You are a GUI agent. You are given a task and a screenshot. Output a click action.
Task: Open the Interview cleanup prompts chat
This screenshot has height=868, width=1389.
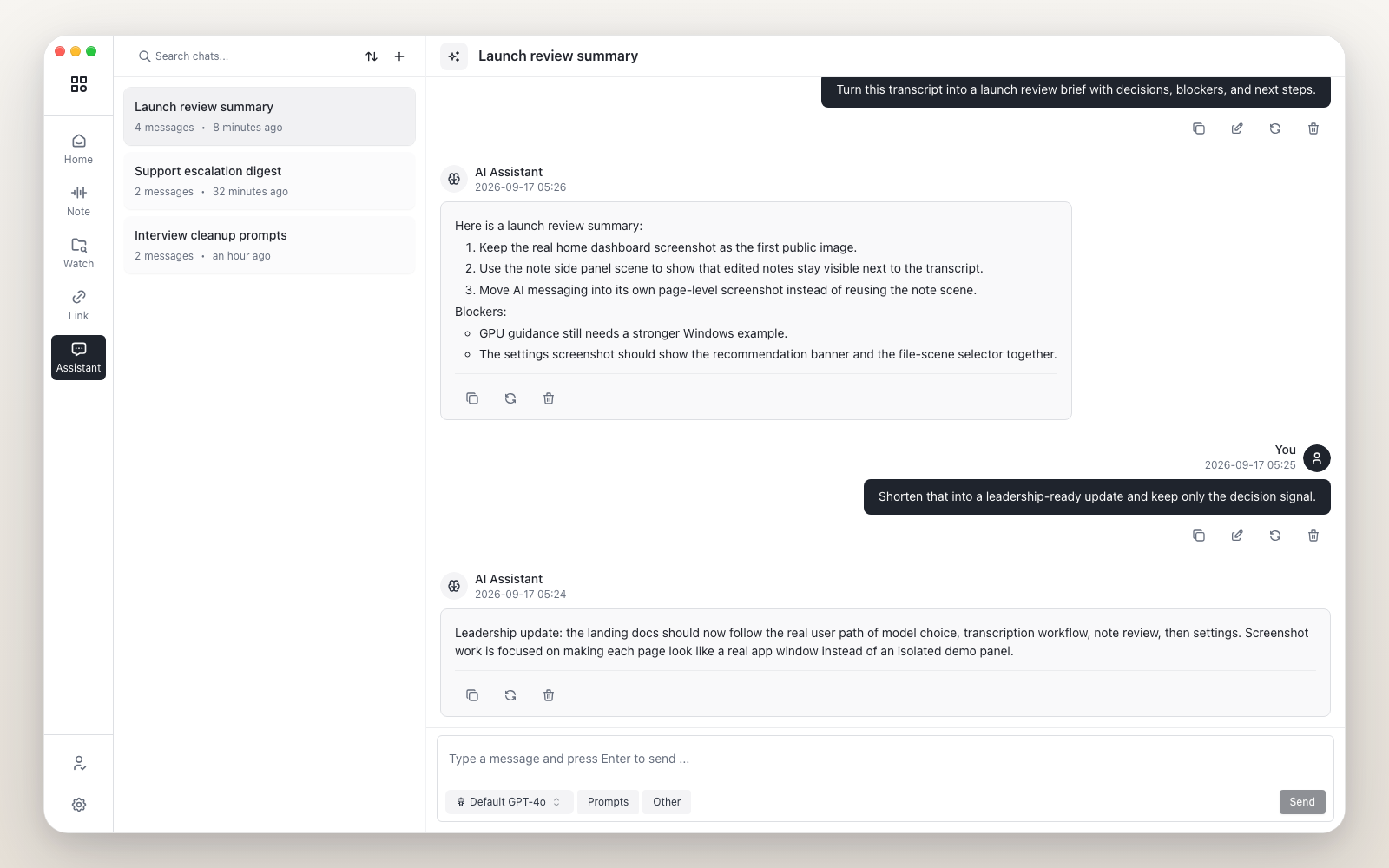coord(269,245)
